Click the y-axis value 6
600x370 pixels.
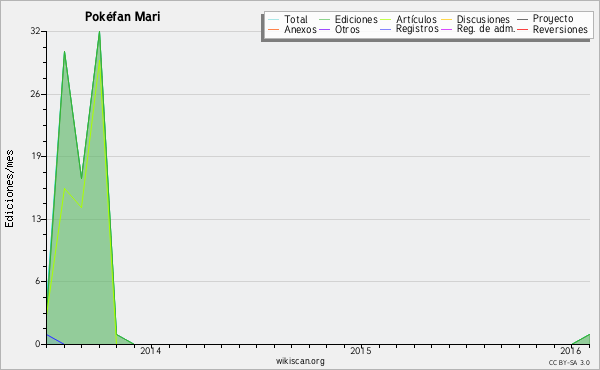coord(38,281)
